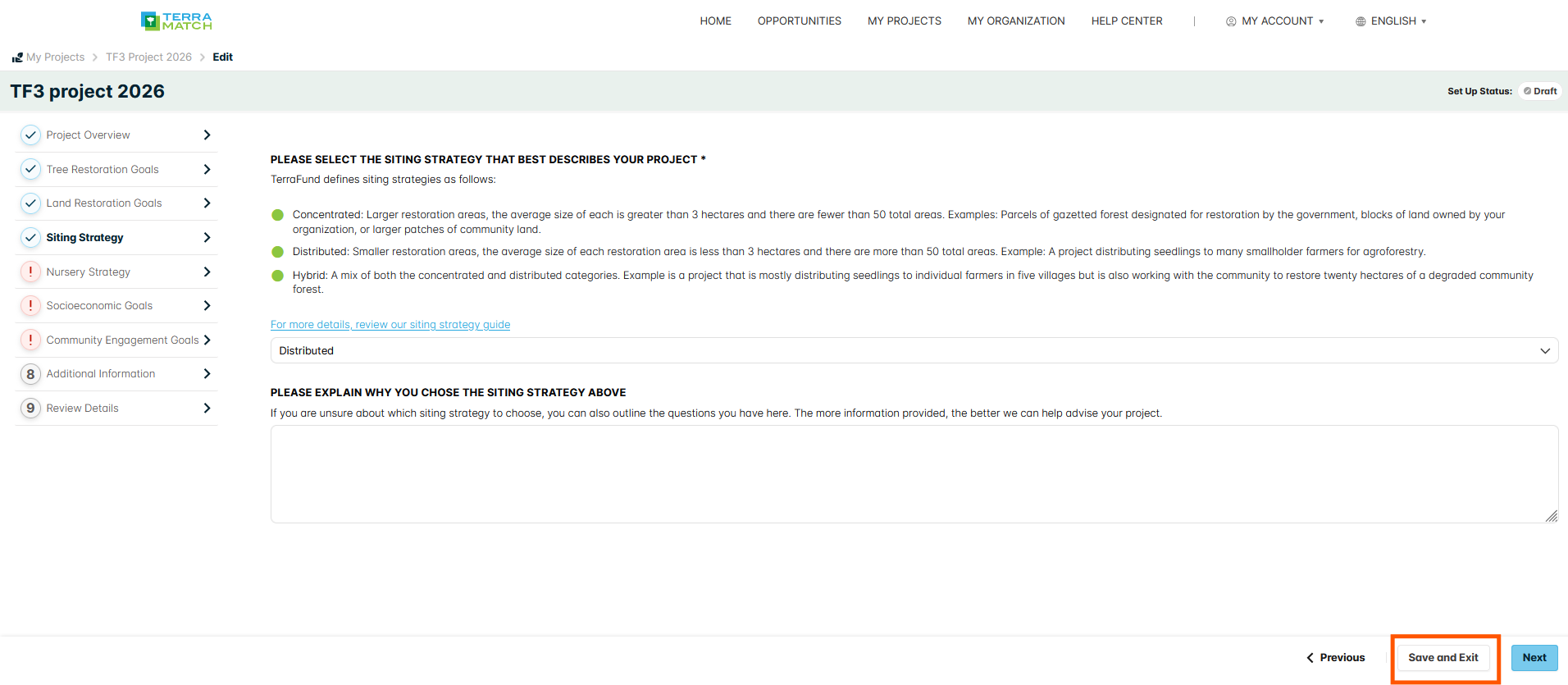This screenshot has width=1568, height=685.
Task: Open the Help Center
Action: [1127, 21]
